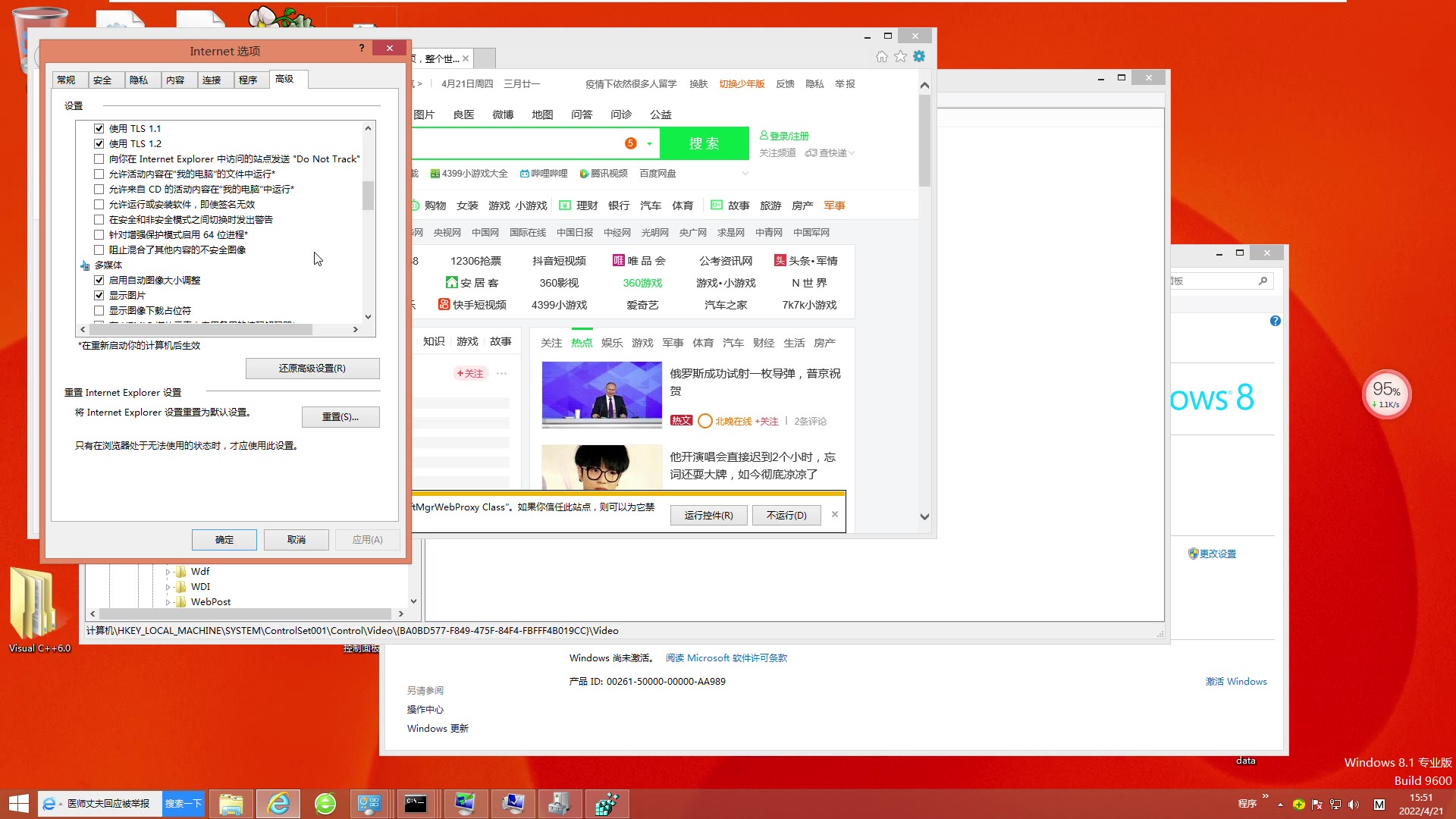
Task: Open the IE tools gear icon
Action: [919, 57]
